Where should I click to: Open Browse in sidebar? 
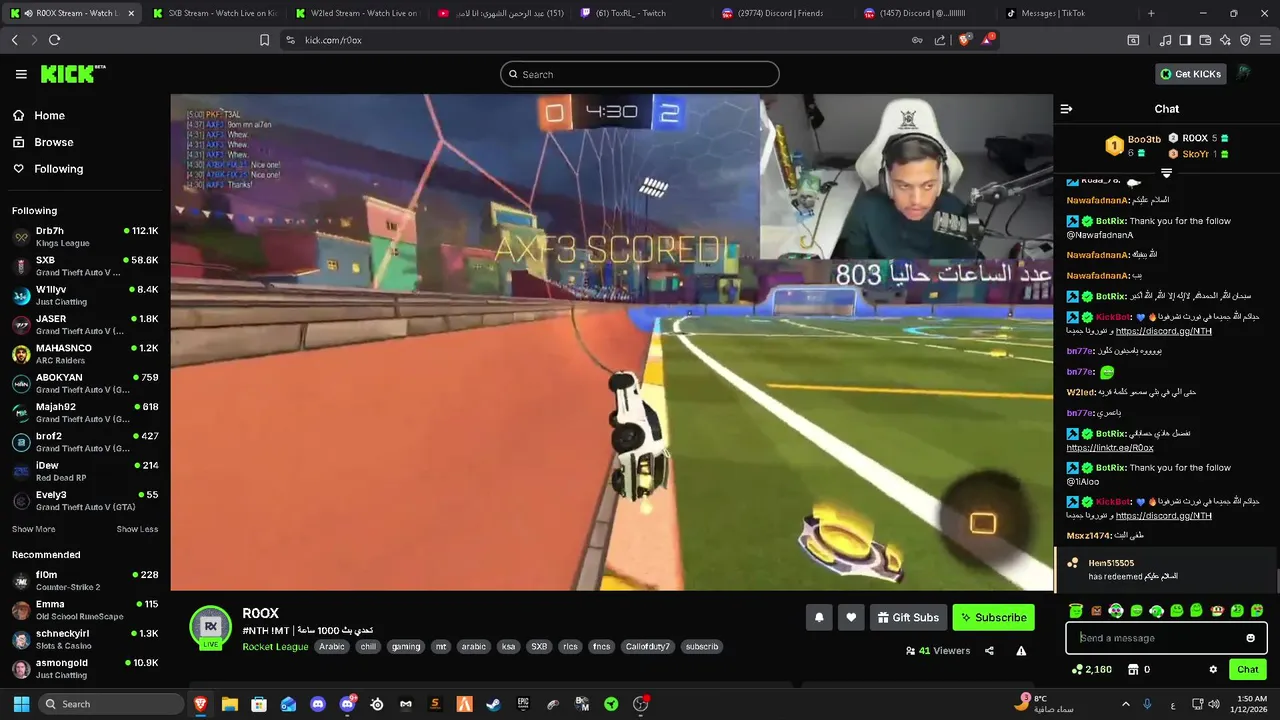(43, 142)
